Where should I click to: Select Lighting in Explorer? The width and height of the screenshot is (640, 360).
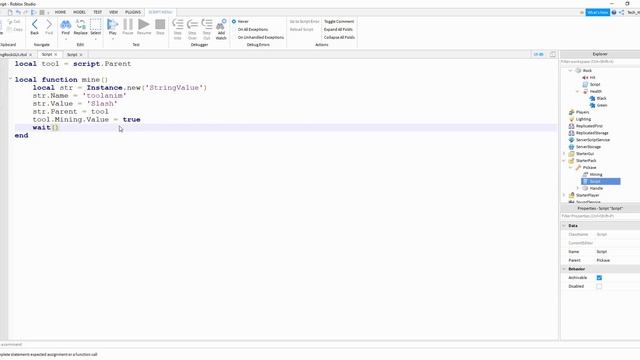click(580, 119)
